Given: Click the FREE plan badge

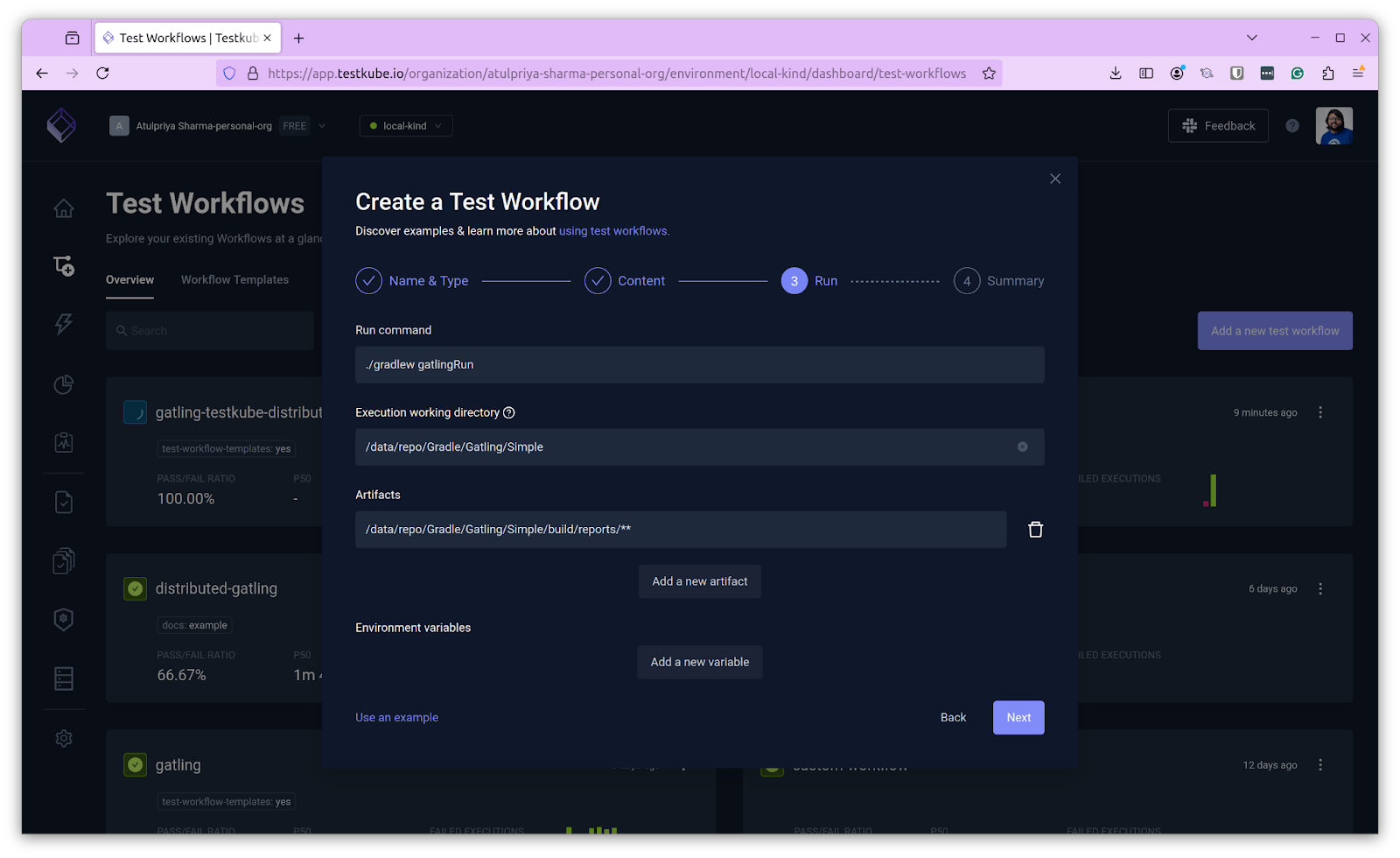Looking at the screenshot, I should pos(295,126).
